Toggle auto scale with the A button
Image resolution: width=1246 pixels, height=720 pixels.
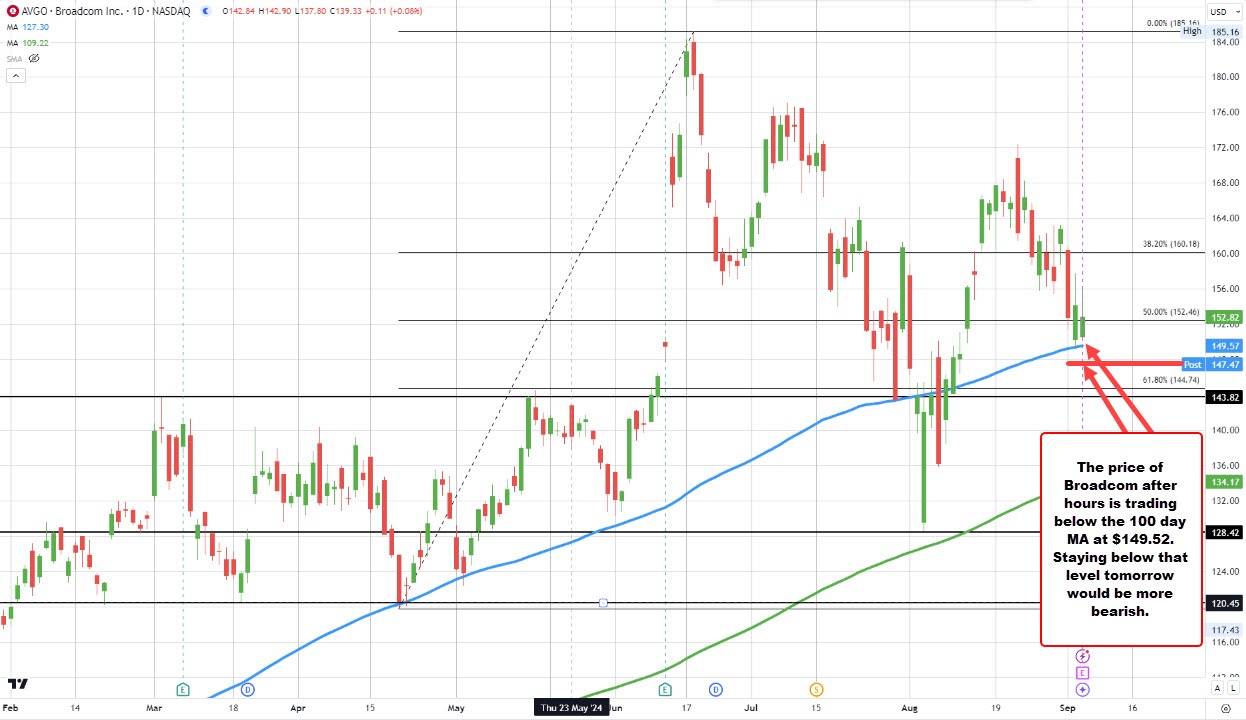pos(1216,688)
